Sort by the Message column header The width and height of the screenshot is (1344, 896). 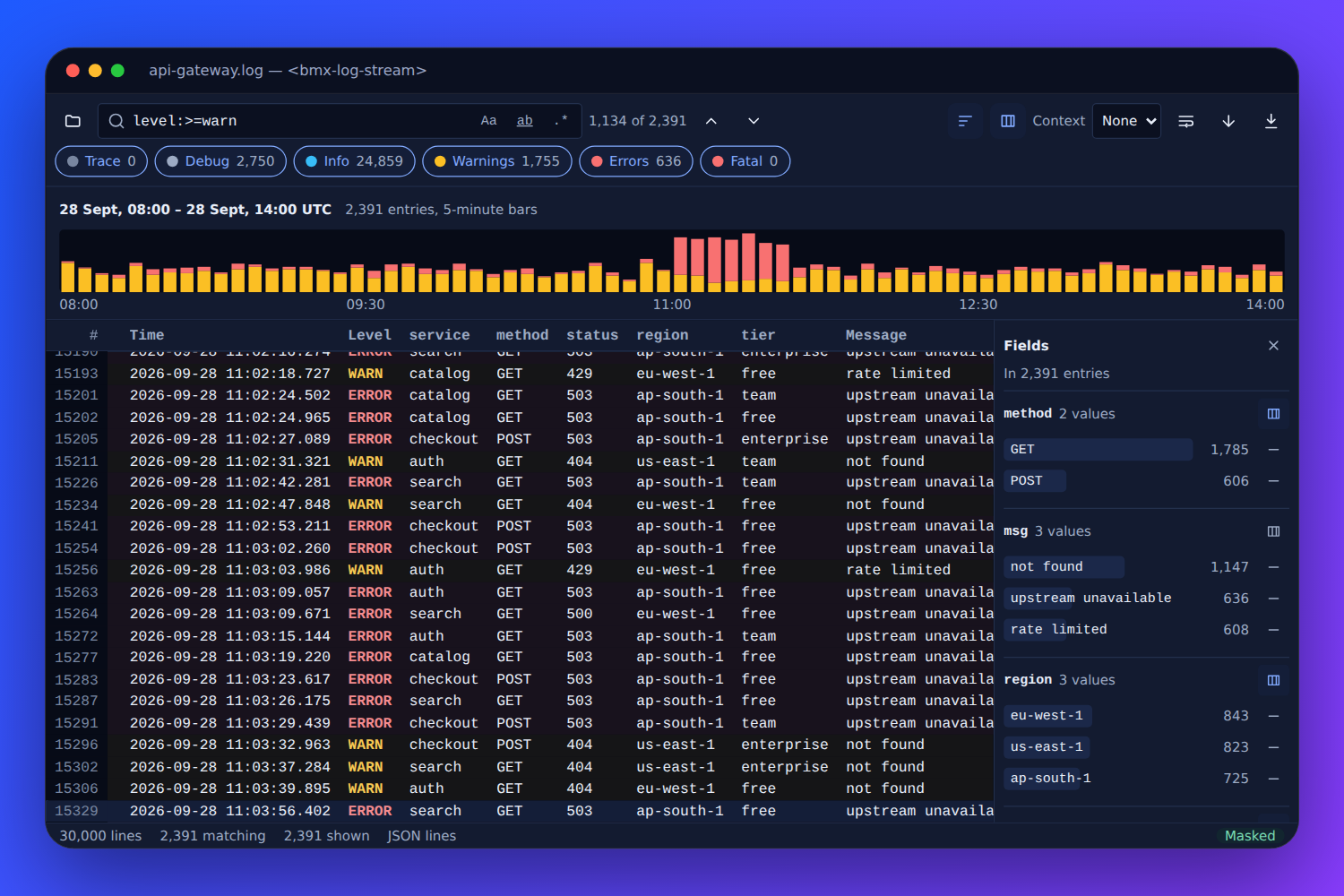[x=875, y=335]
